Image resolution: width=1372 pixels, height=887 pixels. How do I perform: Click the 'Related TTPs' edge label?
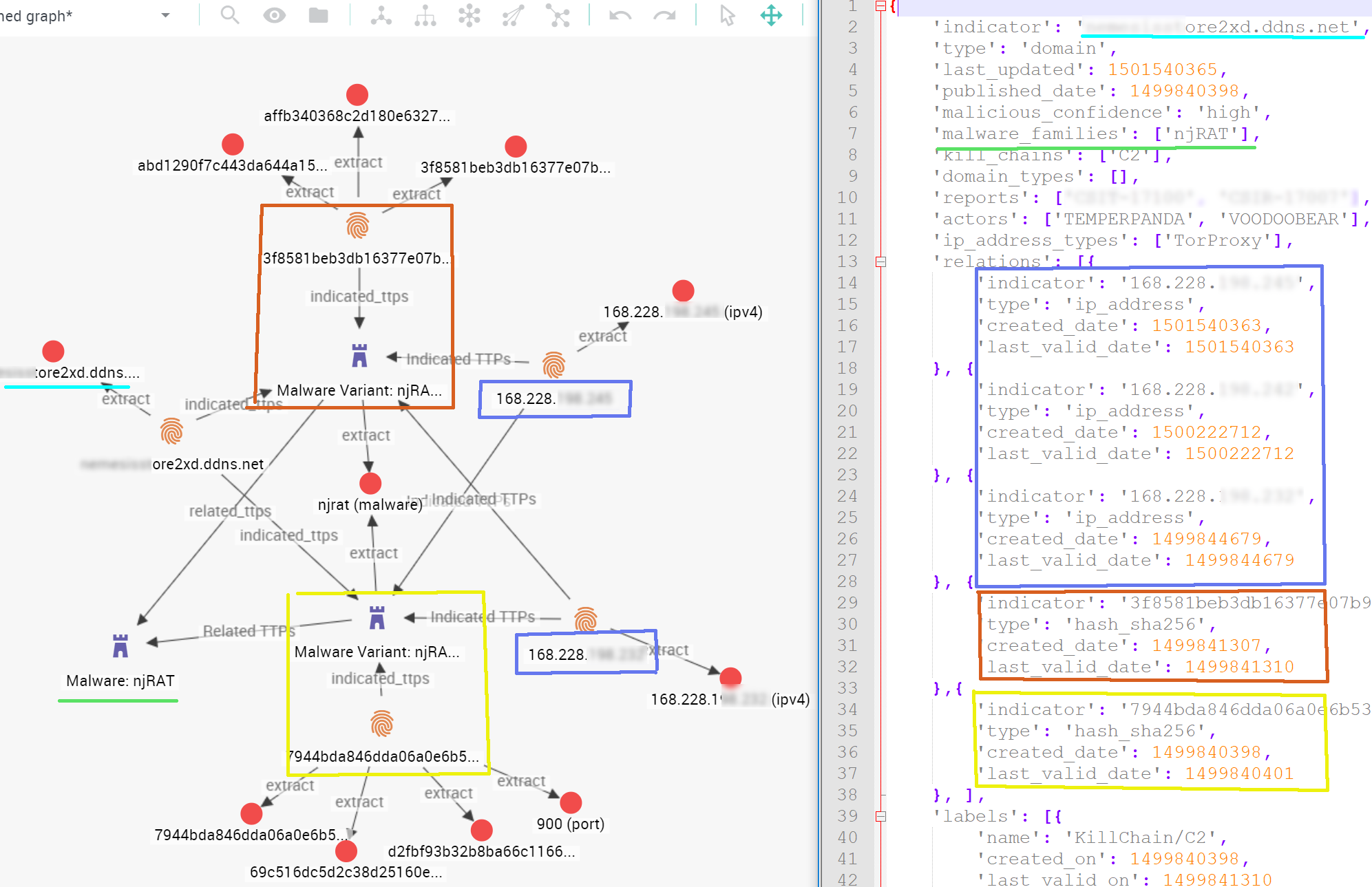(x=249, y=631)
